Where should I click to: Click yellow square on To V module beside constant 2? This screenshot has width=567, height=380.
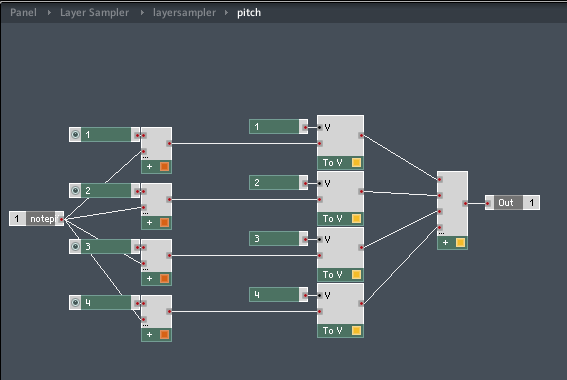356,219
